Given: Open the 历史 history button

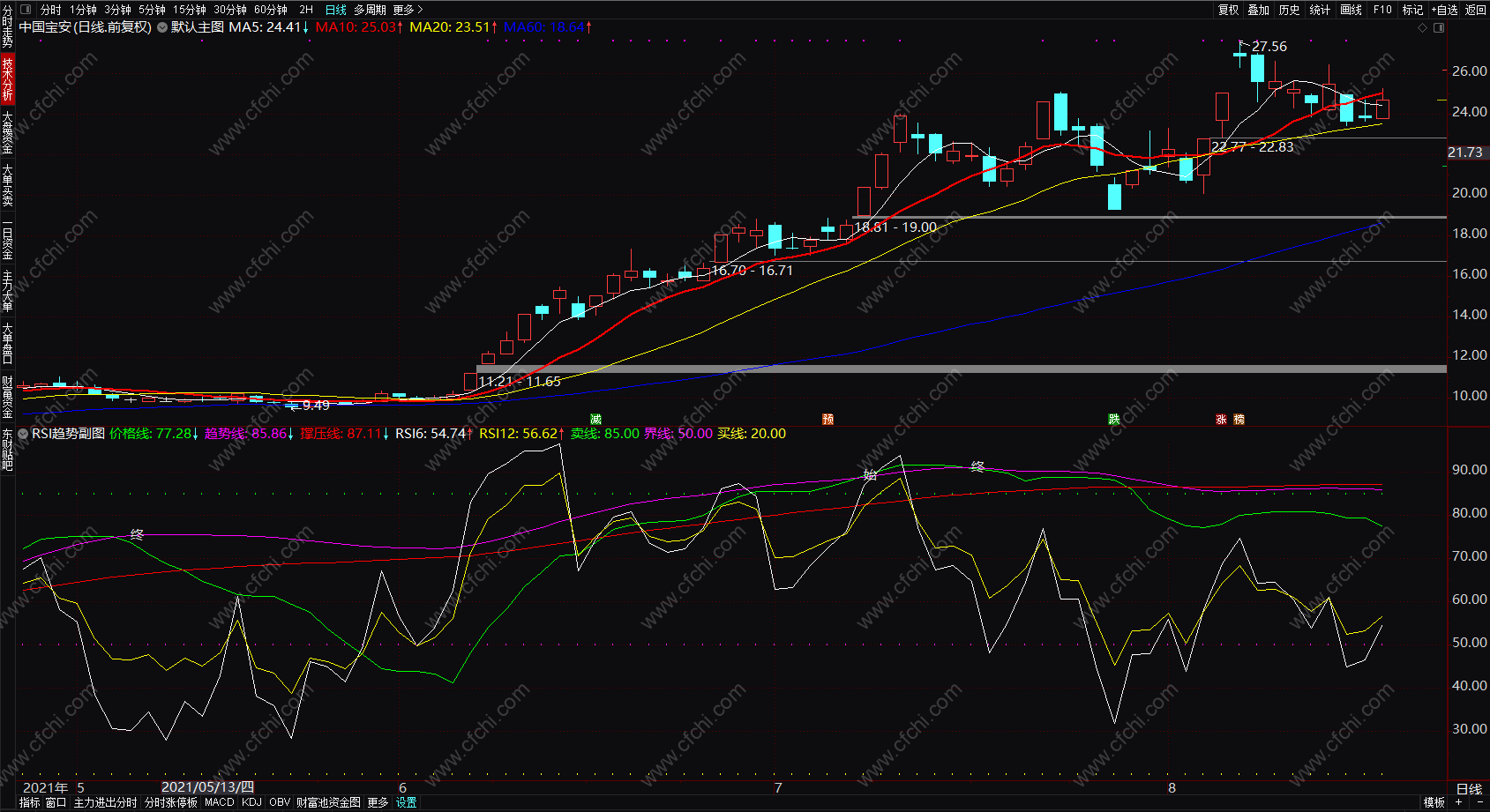Looking at the screenshot, I should [x=1289, y=10].
